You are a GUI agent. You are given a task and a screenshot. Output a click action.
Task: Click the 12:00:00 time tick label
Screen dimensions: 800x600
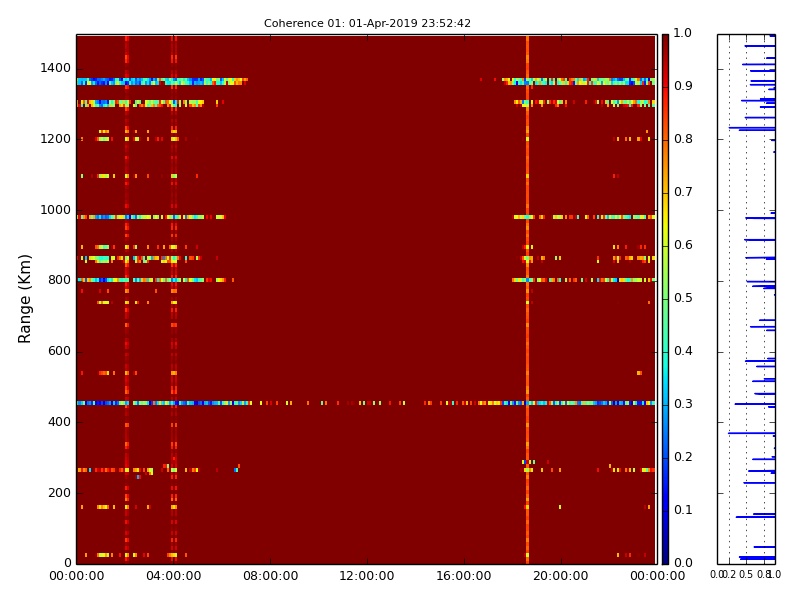[367, 576]
